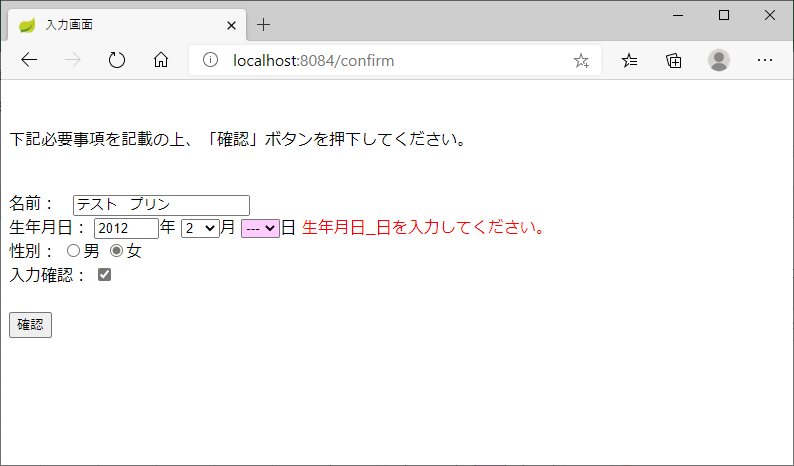Screen dimensions: 794x466
Task: Click the instruction text 下記必要事項を記載の上
Action: (97, 139)
